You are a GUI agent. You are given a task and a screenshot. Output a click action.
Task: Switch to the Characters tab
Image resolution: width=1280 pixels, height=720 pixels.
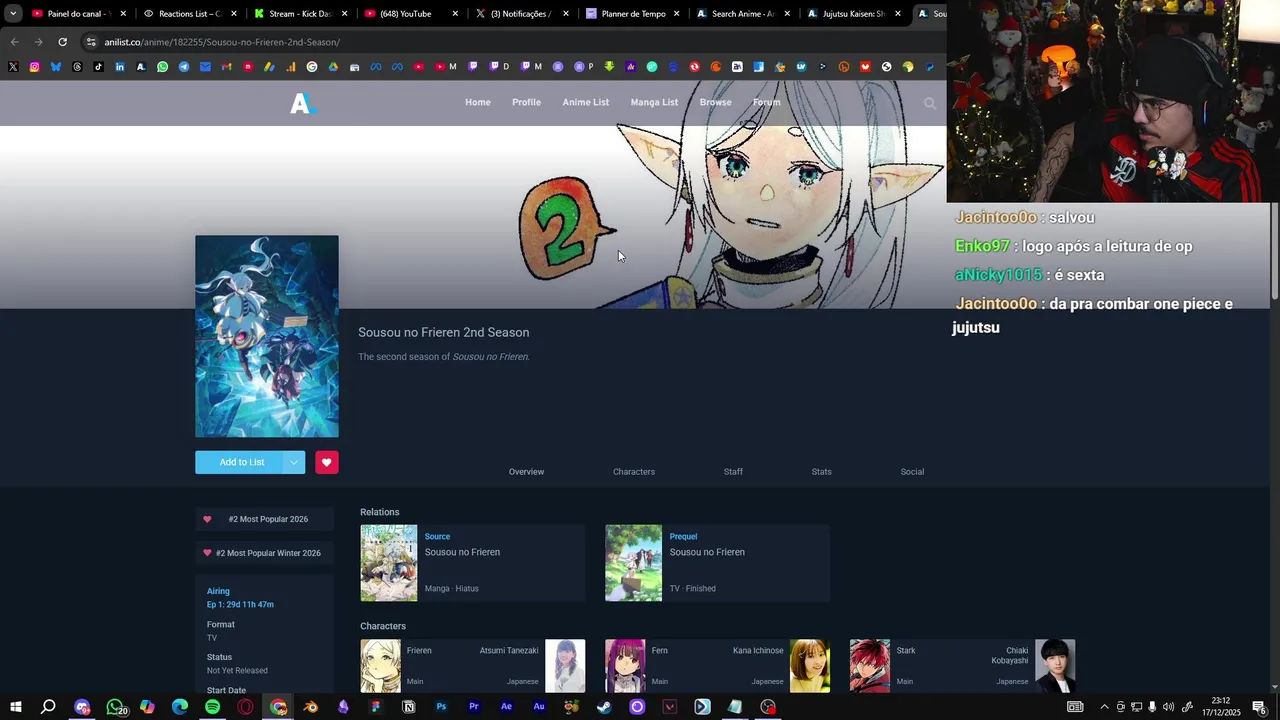pyautogui.click(x=634, y=472)
